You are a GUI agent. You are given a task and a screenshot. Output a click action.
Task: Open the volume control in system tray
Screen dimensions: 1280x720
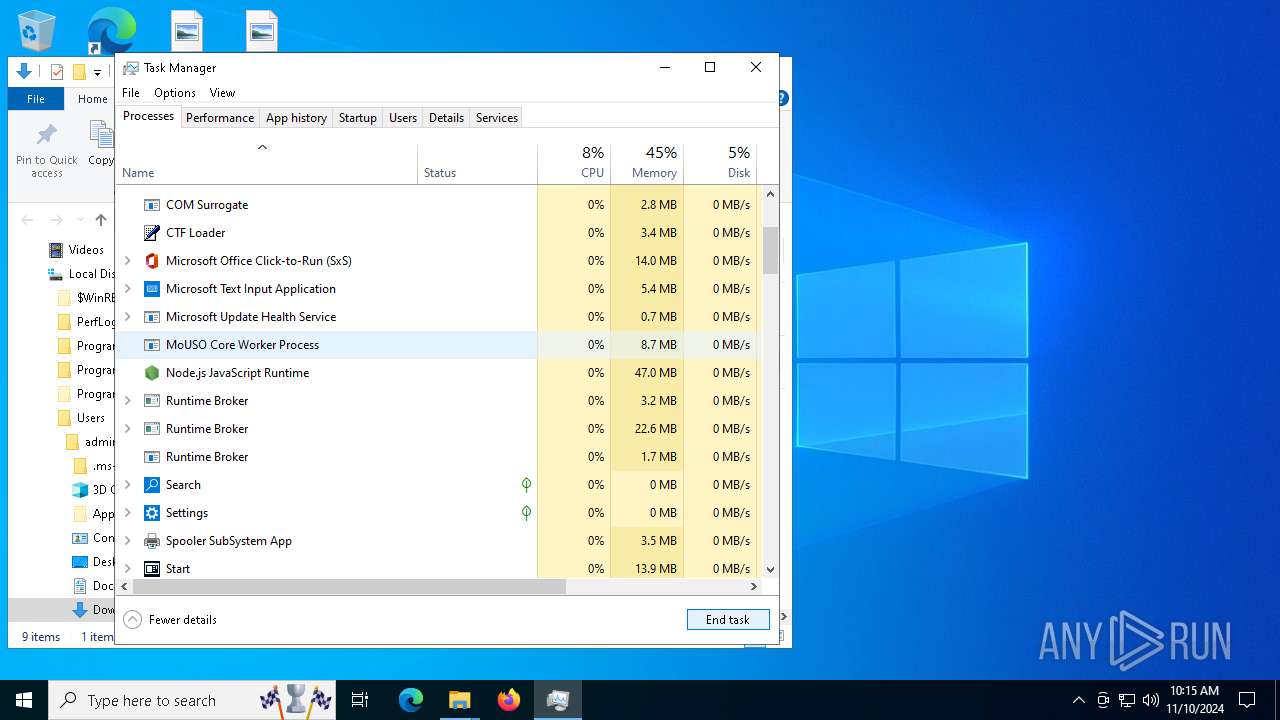(x=1151, y=700)
